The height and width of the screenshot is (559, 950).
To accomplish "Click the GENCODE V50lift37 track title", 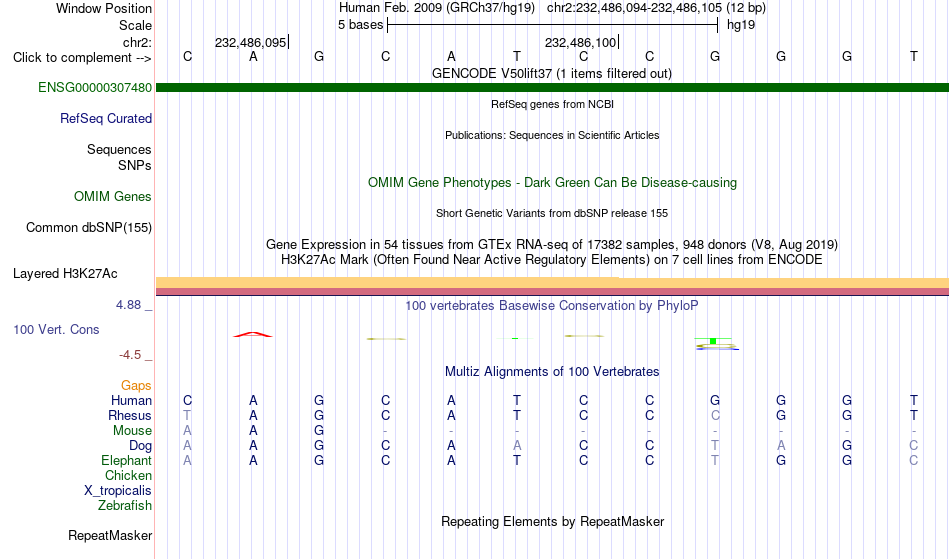I will (x=552, y=74).
